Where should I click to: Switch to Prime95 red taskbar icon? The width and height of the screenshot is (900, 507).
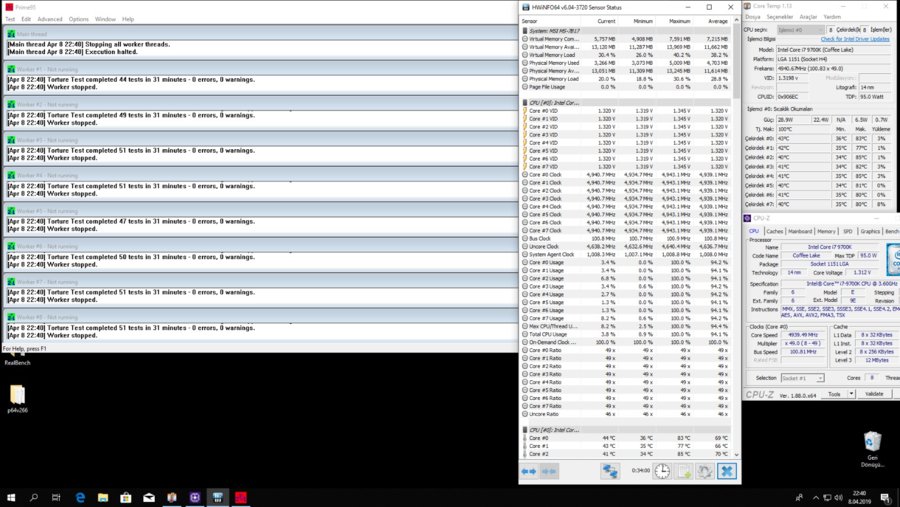coord(240,497)
